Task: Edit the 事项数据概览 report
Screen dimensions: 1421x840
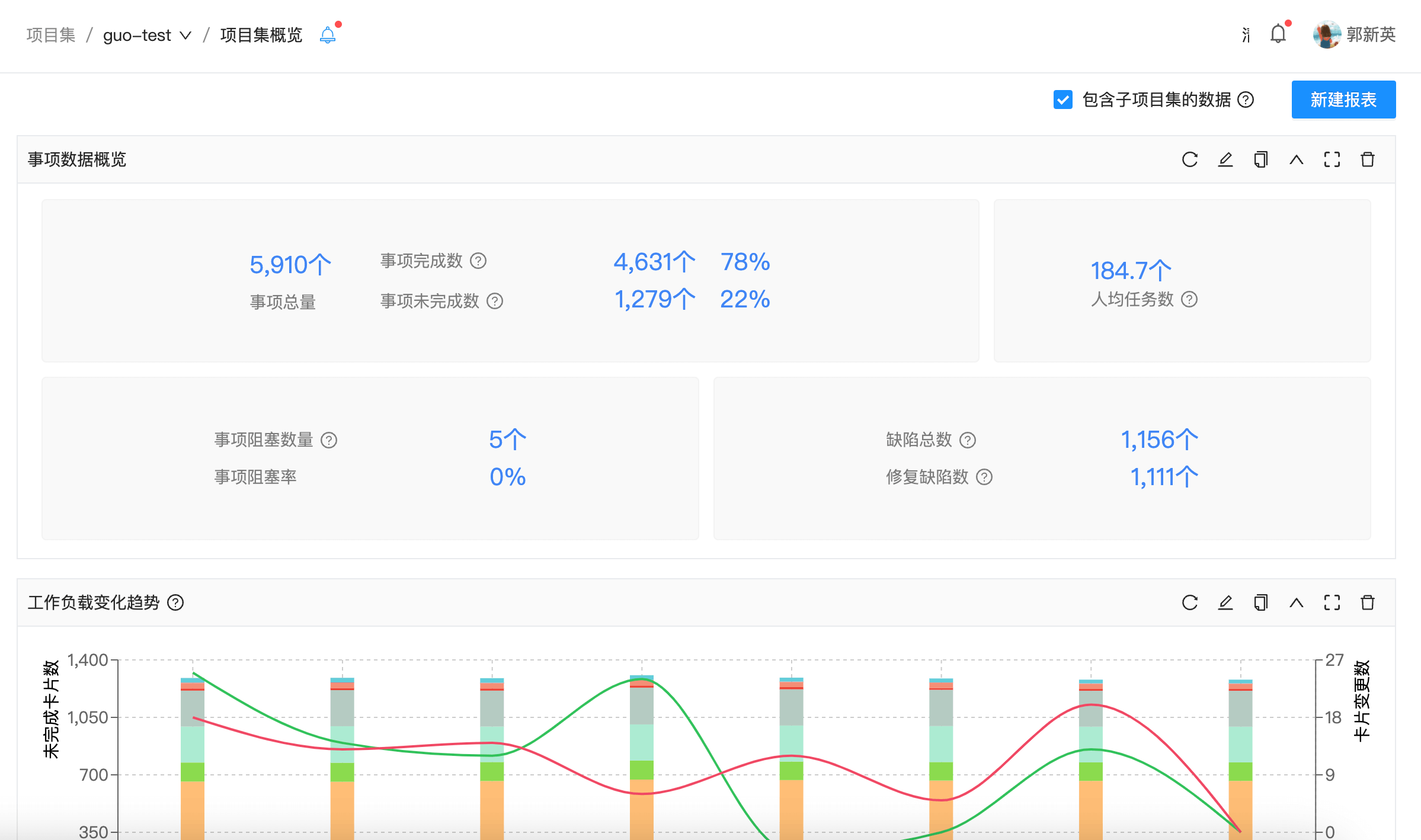Action: point(1225,159)
